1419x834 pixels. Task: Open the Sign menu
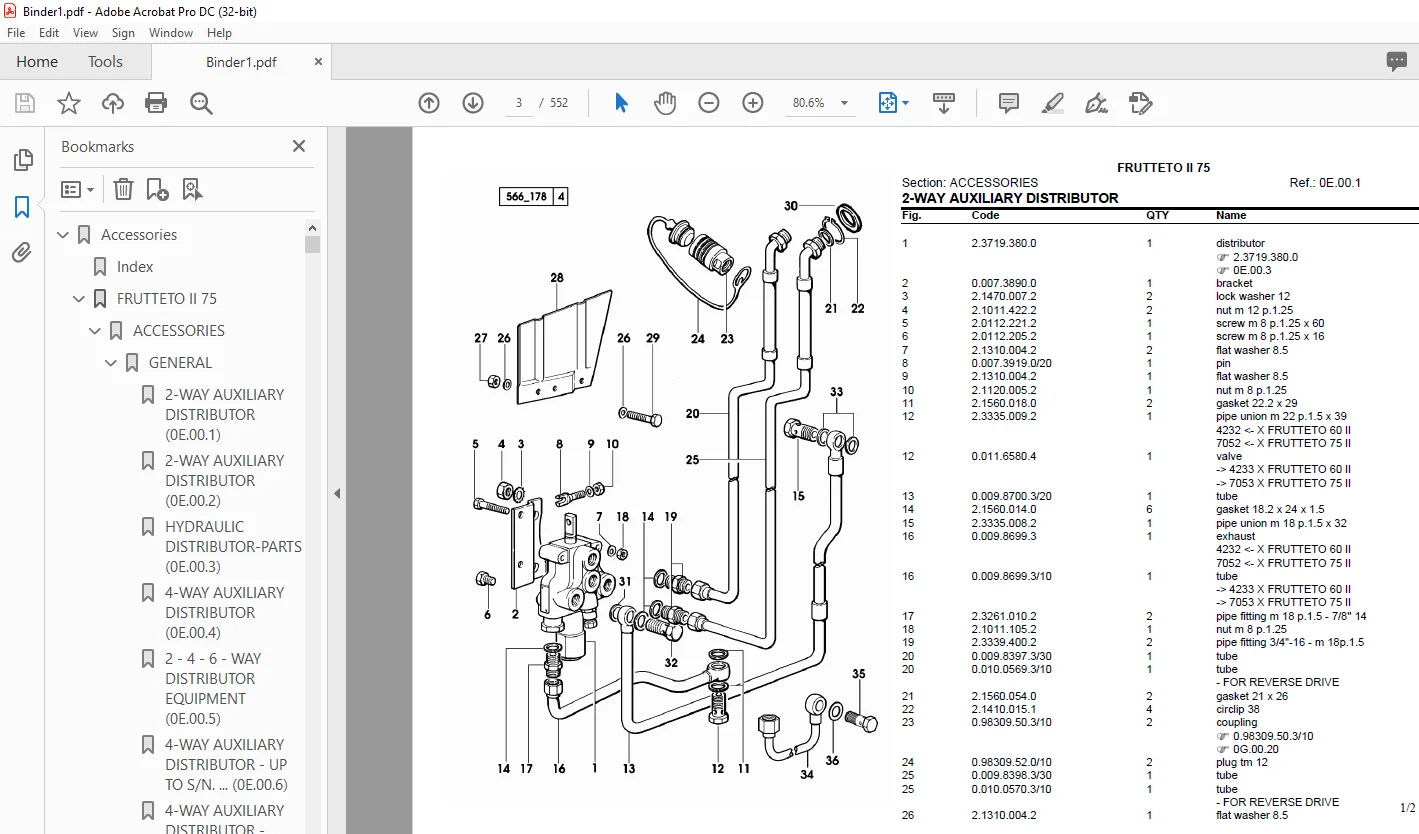coord(123,33)
